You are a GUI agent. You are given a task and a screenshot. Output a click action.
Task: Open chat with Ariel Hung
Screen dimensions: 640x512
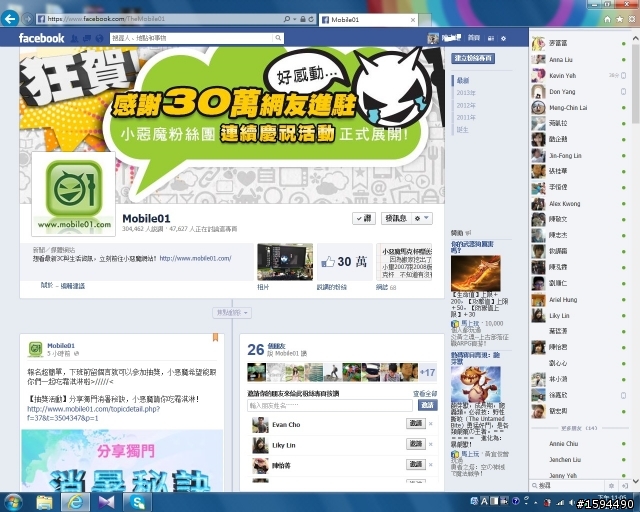pyautogui.click(x=579, y=300)
